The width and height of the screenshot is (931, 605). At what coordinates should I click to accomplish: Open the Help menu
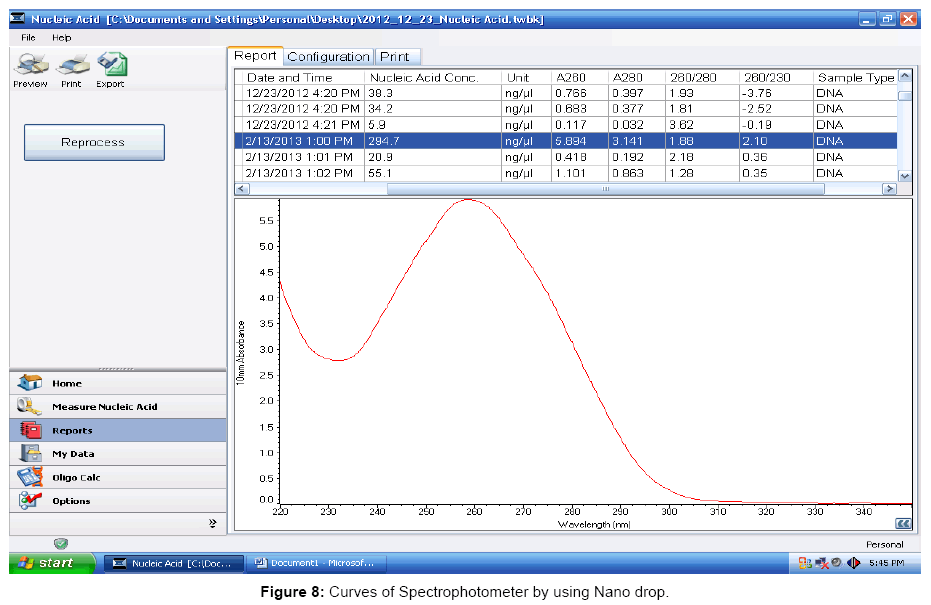[x=62, y=37]
